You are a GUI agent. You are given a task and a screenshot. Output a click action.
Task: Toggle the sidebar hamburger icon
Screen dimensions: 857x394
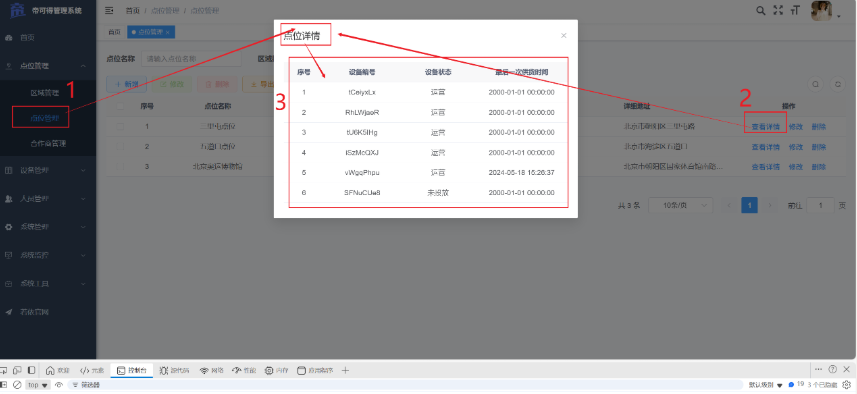(109, 10)
